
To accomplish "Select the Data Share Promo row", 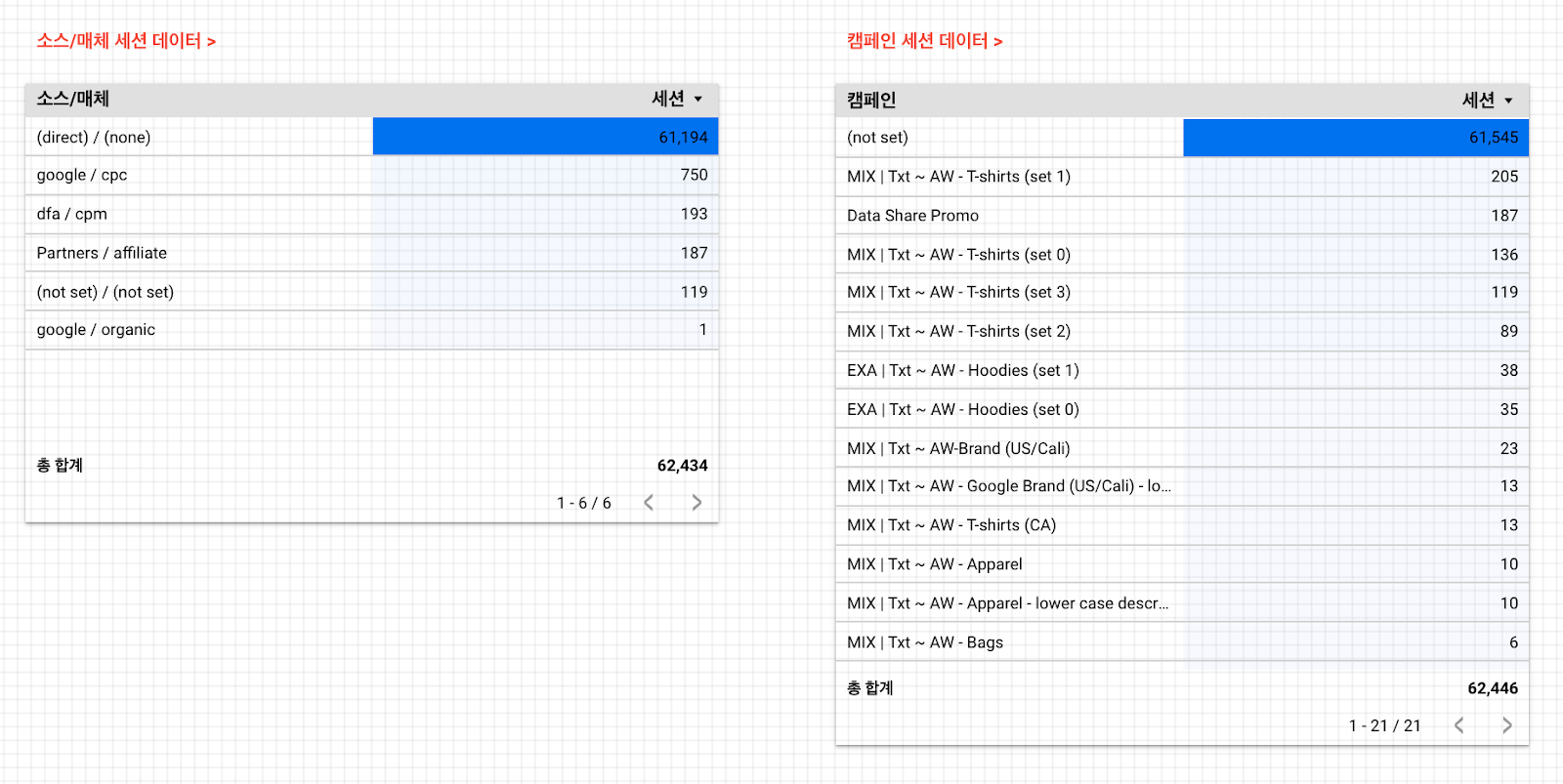I will point(1182,216).
